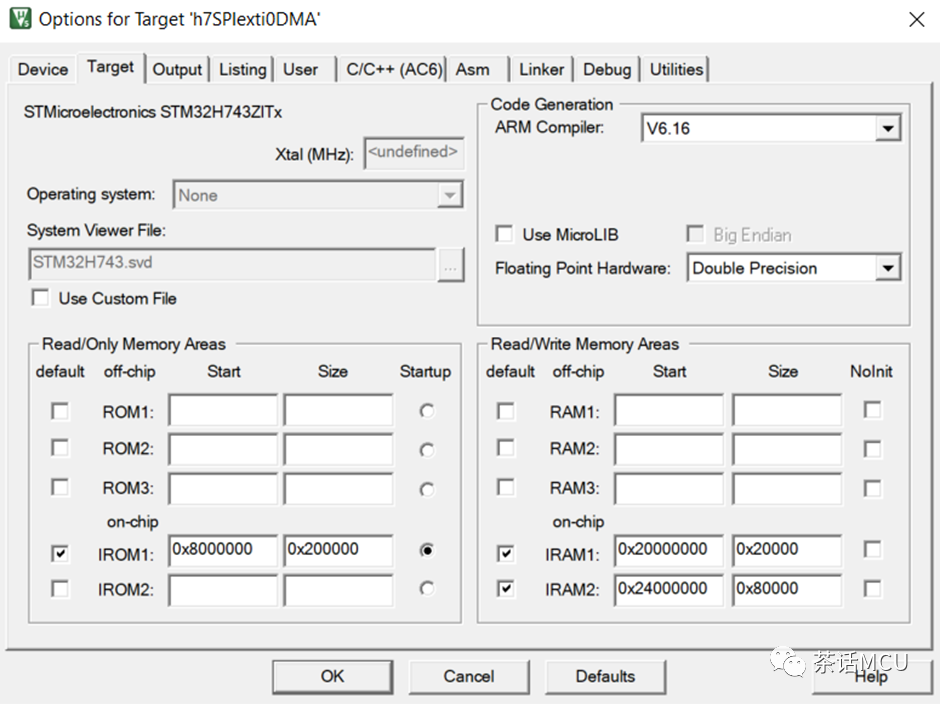Viewport: 940px width, 704px height.
Task: Open the Floating Point Hardware dropdown
Action: tap(888, 268)
